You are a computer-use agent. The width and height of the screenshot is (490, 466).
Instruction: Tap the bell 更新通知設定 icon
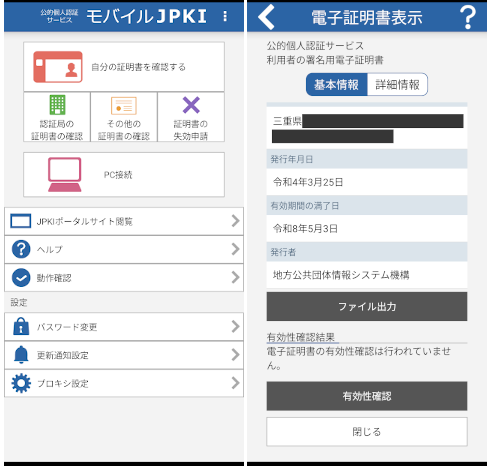21,355
